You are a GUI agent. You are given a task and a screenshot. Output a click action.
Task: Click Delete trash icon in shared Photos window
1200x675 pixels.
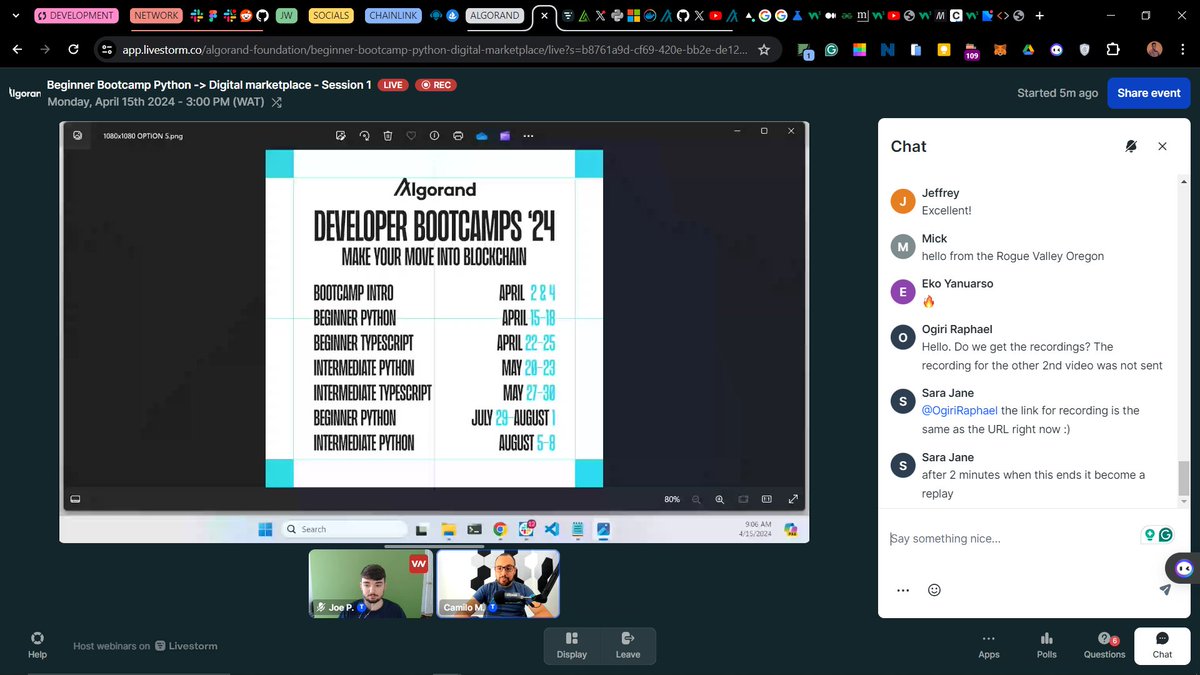(x=387, y=135)
